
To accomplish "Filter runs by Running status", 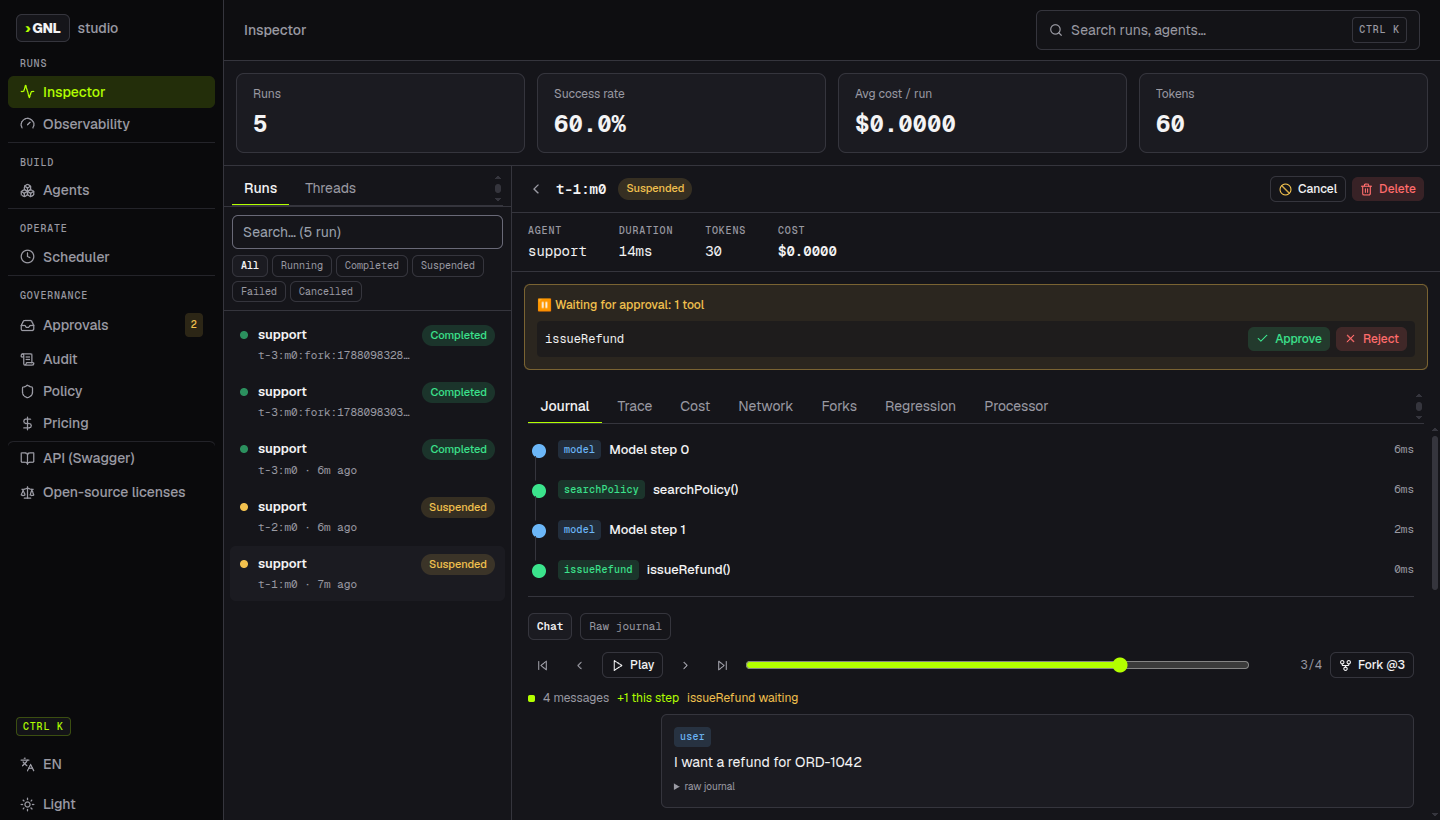I will coord(301,266).
